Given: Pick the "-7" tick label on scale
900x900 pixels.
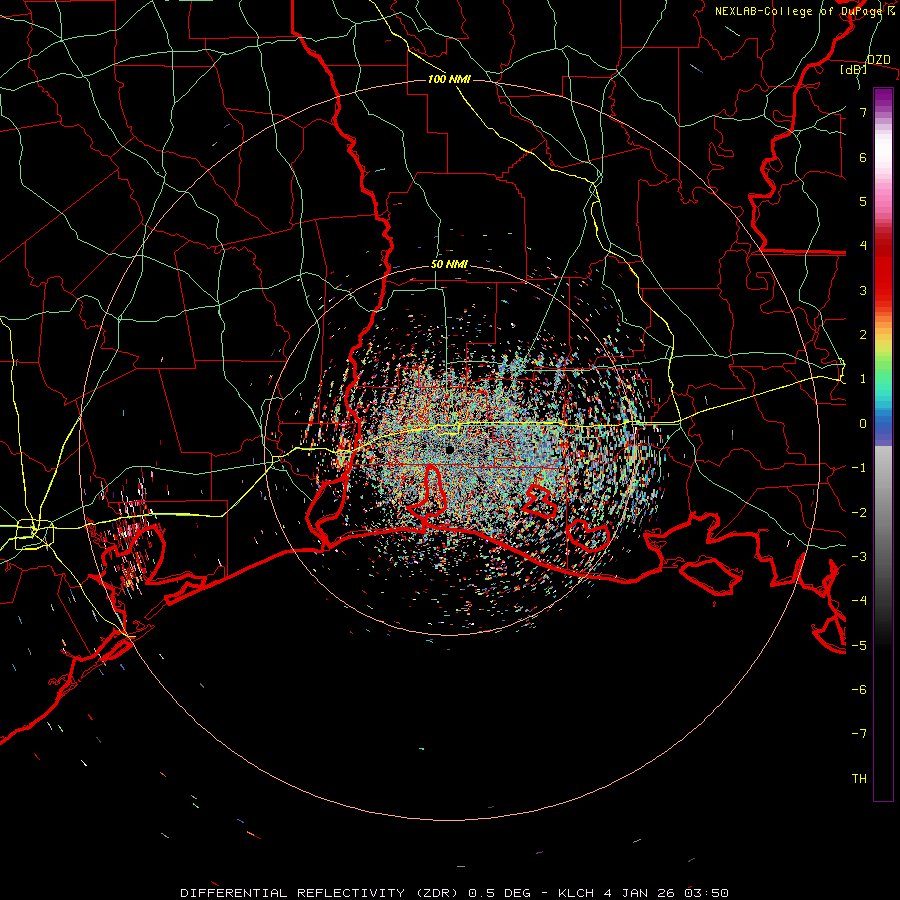Looking at the screenshot, I should pyautogui.click(x=859, y=734).
